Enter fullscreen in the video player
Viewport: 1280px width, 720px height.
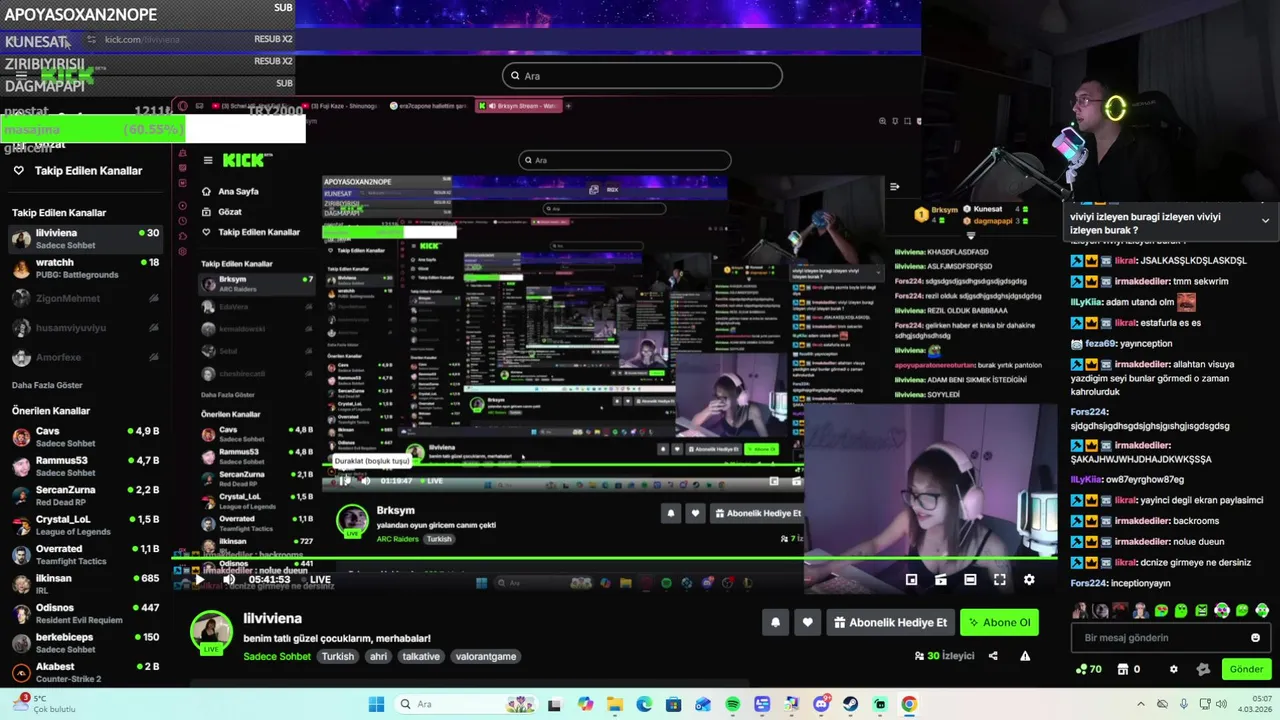pyautogui.click(x=999, y=579)
